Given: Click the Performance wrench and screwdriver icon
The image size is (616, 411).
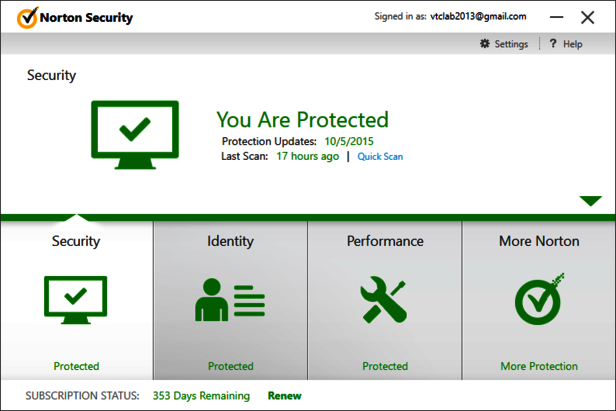Looking at the screenshot, I should tap(384, 300).
